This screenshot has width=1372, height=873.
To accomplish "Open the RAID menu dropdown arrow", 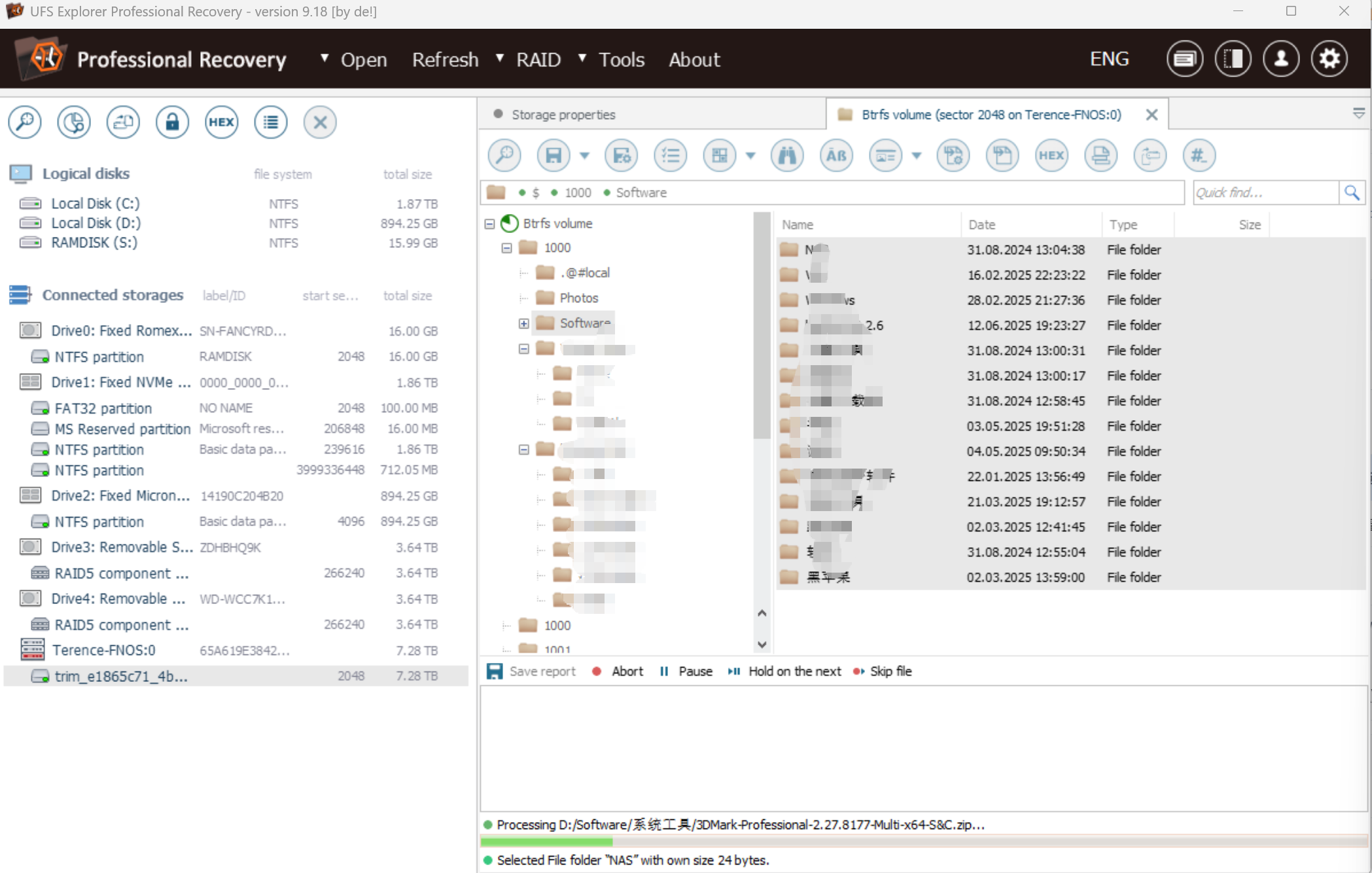I will click(x=500, y=58).
